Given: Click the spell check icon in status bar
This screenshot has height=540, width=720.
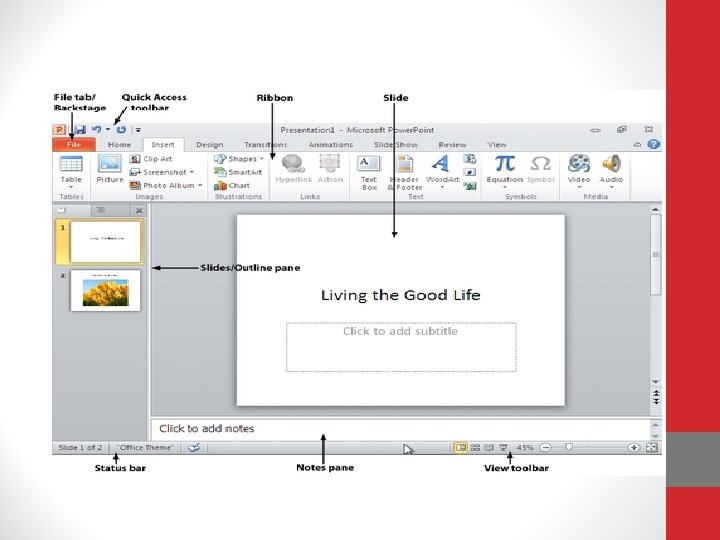Looking at the screenshot, I should [194, 447].
